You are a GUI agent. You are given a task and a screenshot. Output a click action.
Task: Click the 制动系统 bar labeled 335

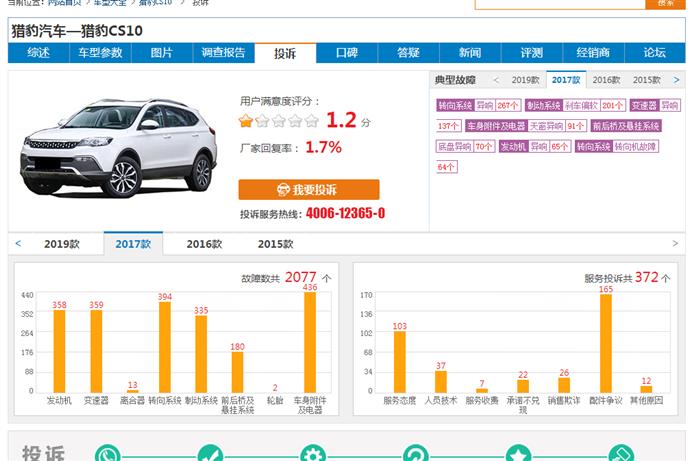pyautogui.click(x=201, y=354)
